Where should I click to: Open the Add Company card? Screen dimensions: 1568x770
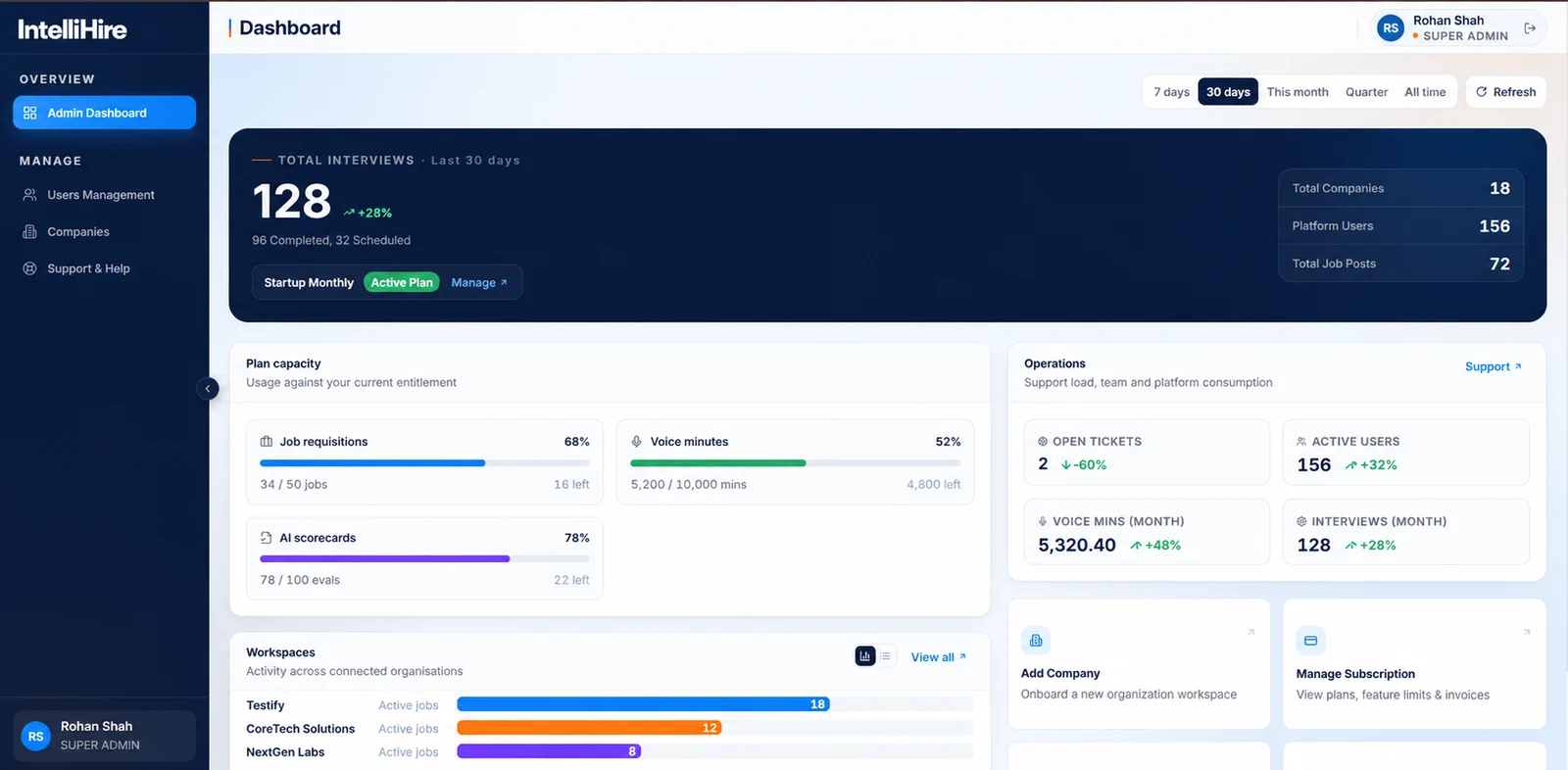(x=1139, y=664)
